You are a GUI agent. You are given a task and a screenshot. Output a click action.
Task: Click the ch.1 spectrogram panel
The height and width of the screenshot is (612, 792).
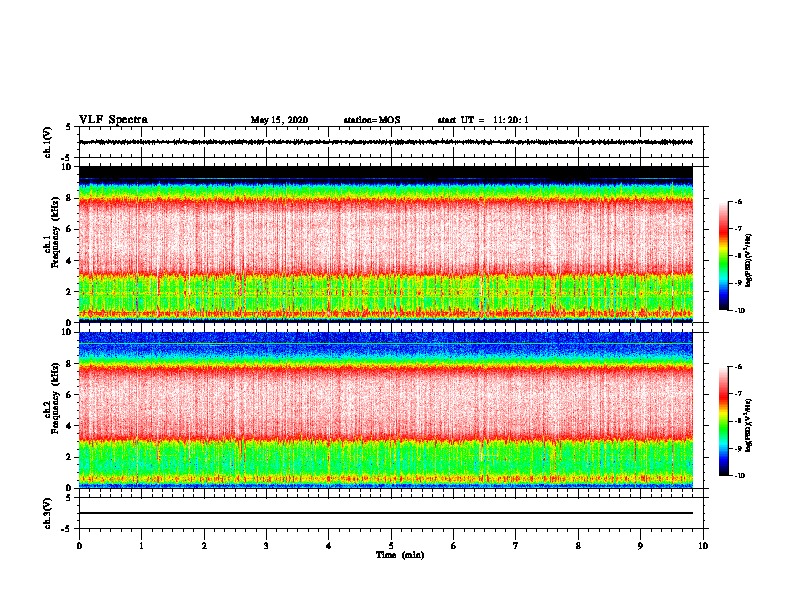click(386, 244)
